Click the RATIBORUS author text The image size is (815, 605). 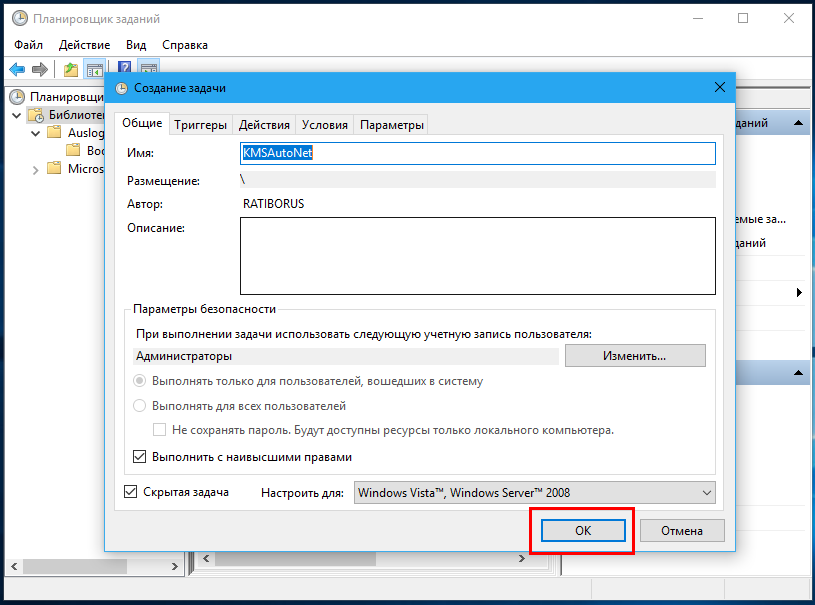[273, 204]
